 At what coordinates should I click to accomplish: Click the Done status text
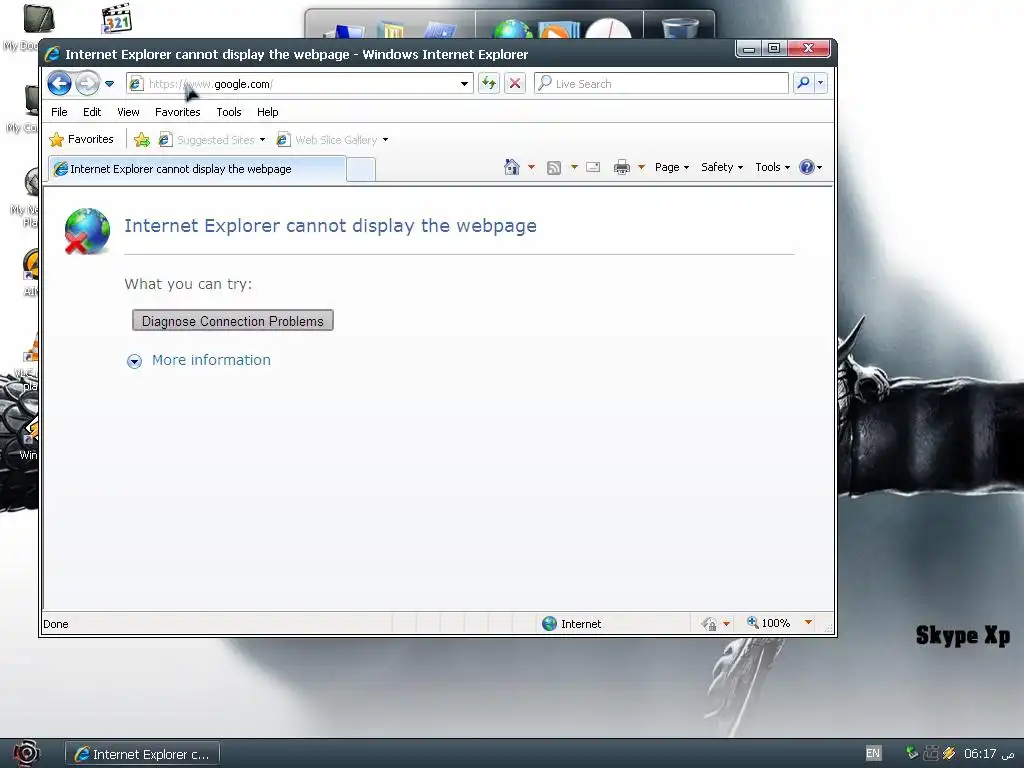[56, 624]
